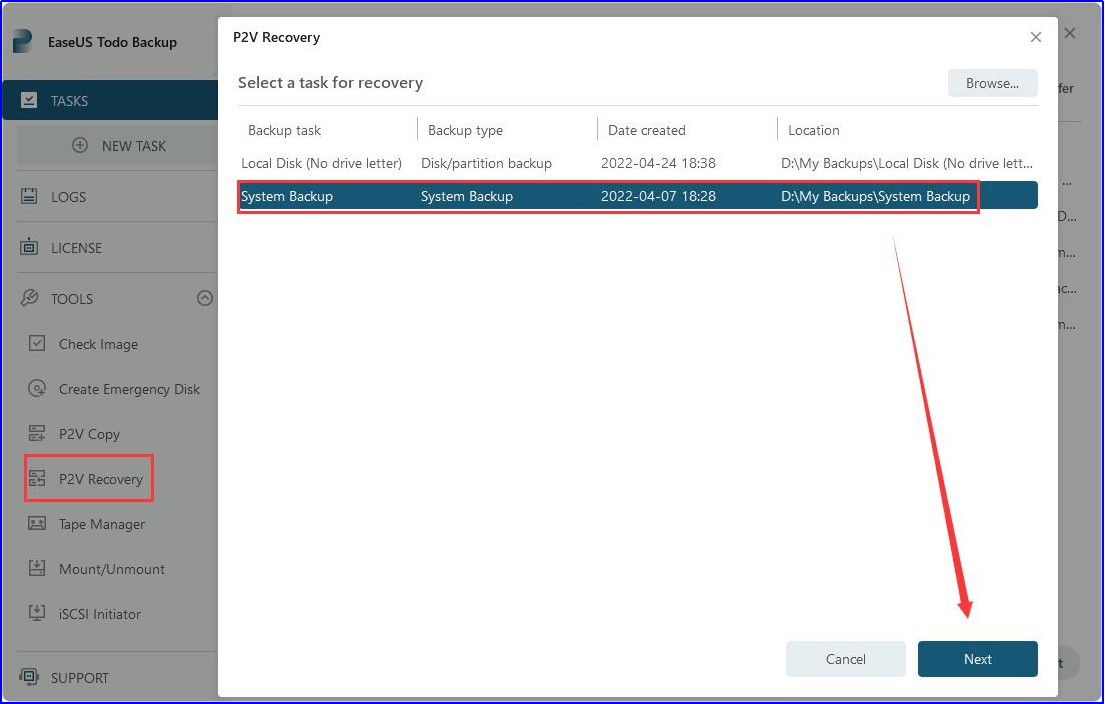Create a NEW TASK

tap(117, 146)
